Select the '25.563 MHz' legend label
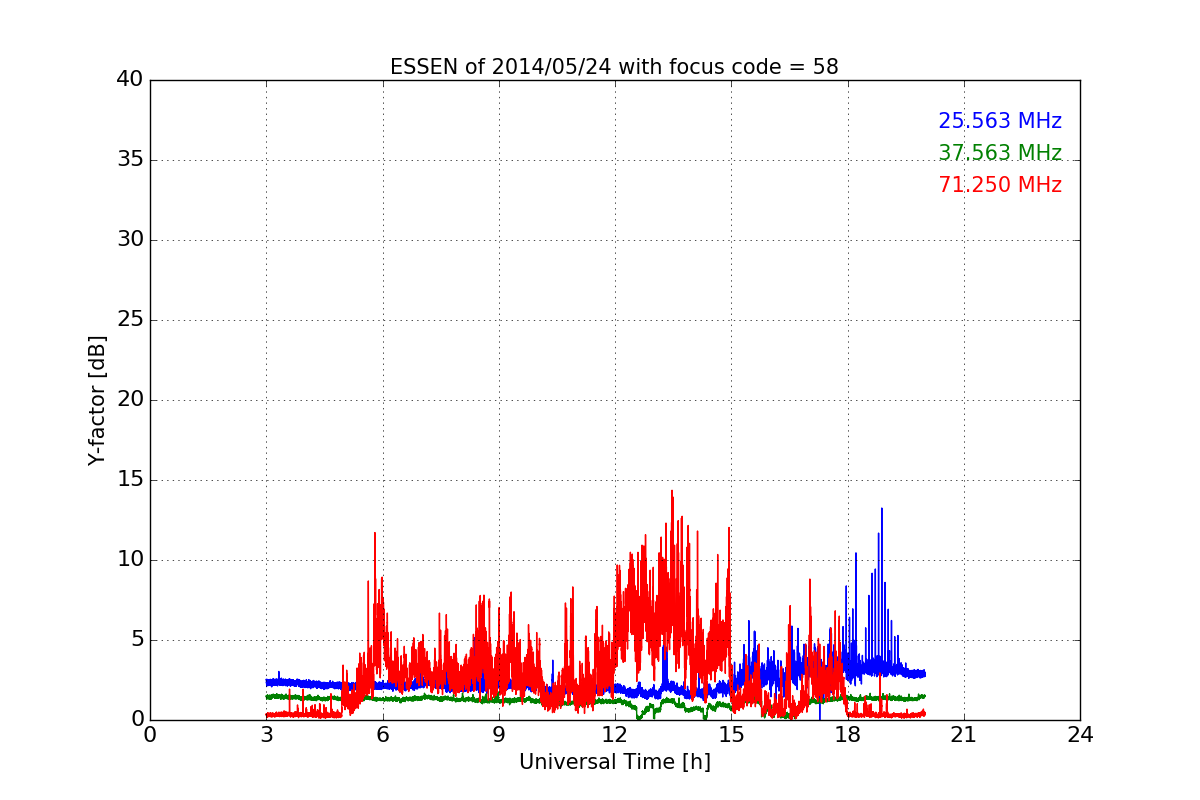The height and width of the screenshot is (800, 1200). click(1000, 121)
